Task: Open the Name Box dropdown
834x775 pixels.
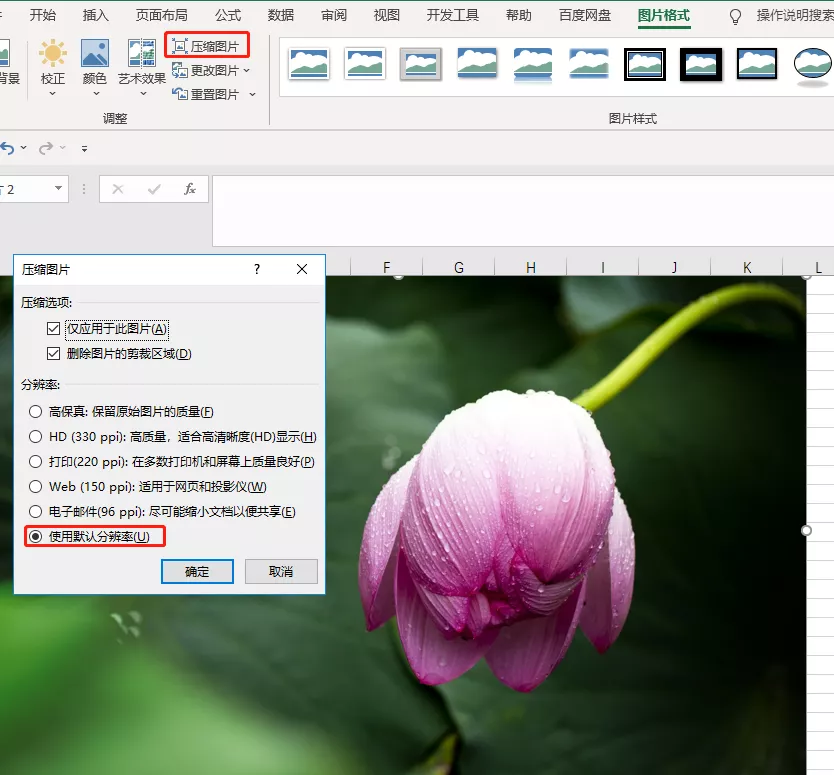Action: 57,189
